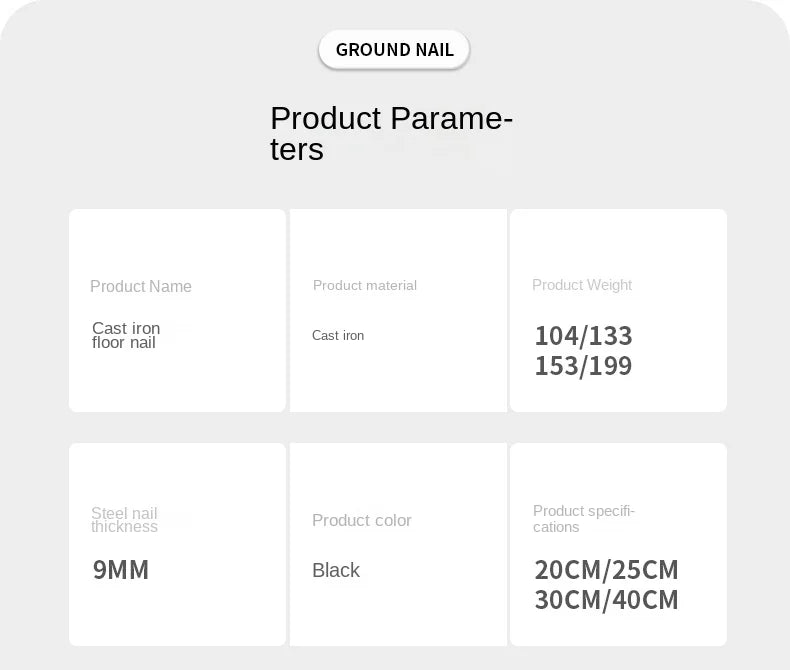Click the Product Weight label
The image size is (790, 670).
click(x=582, y=285)
